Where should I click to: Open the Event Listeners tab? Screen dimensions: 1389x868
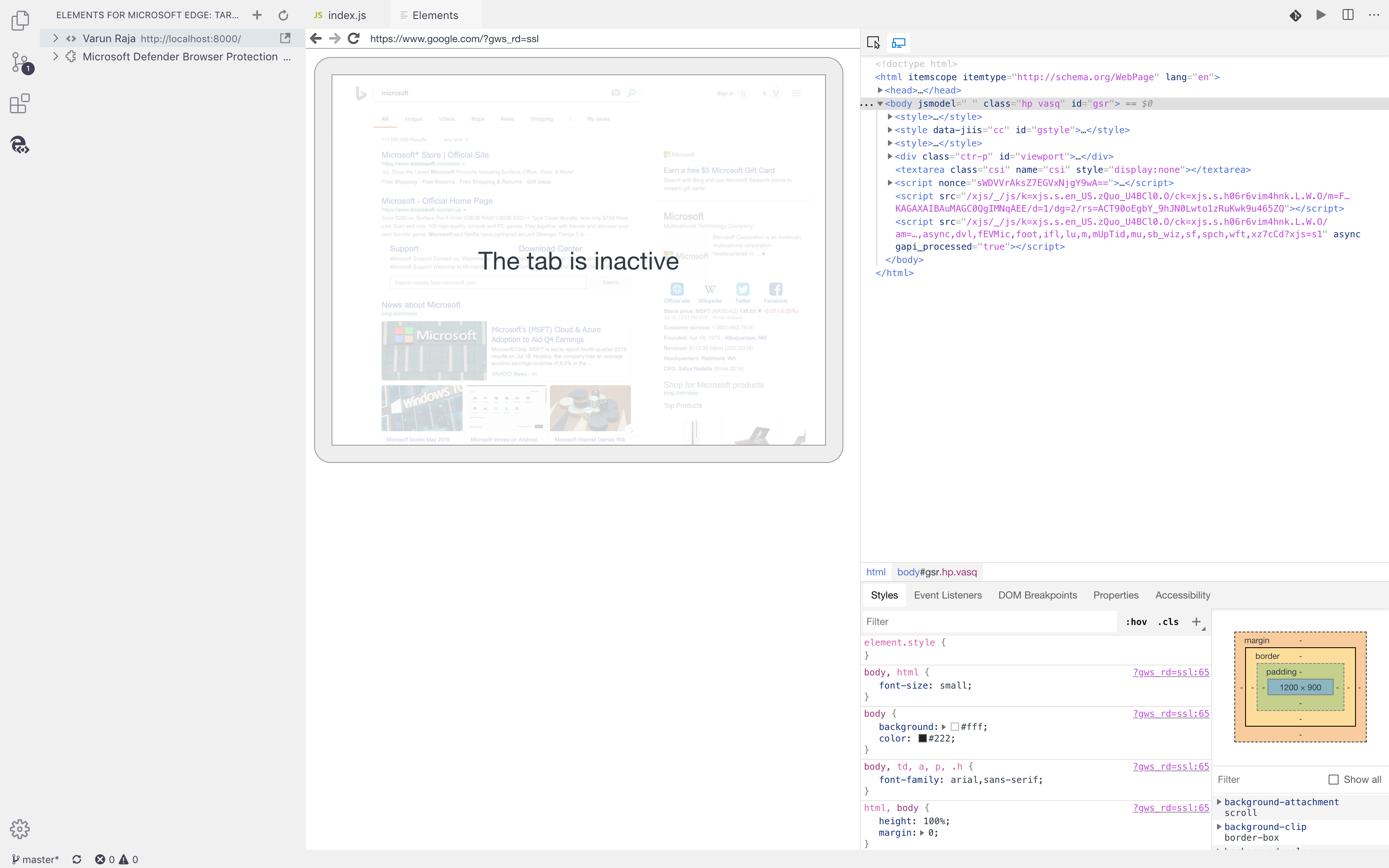(947, 595)
